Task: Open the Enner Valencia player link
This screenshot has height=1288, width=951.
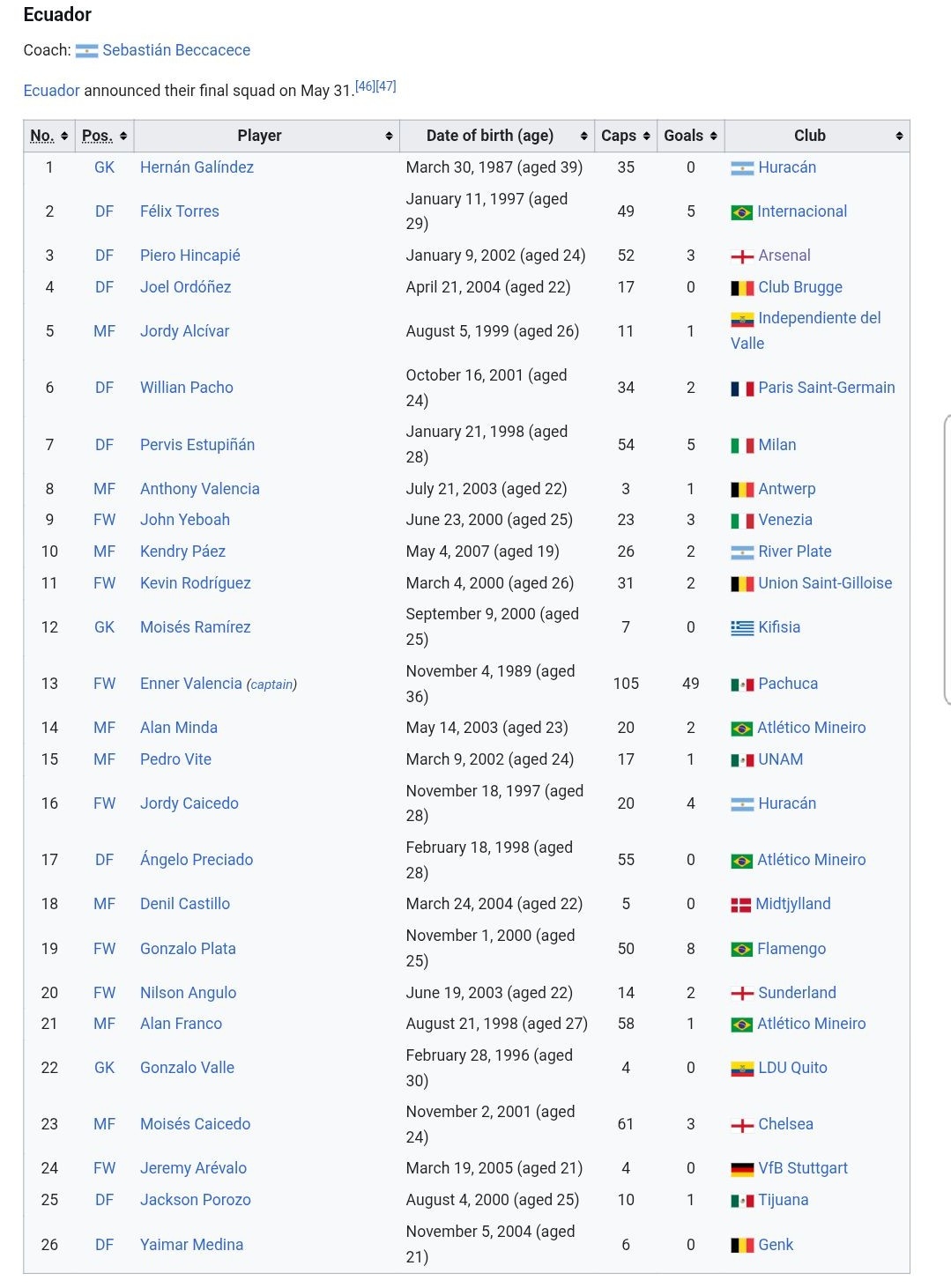Action: click(x=190, y=684)
